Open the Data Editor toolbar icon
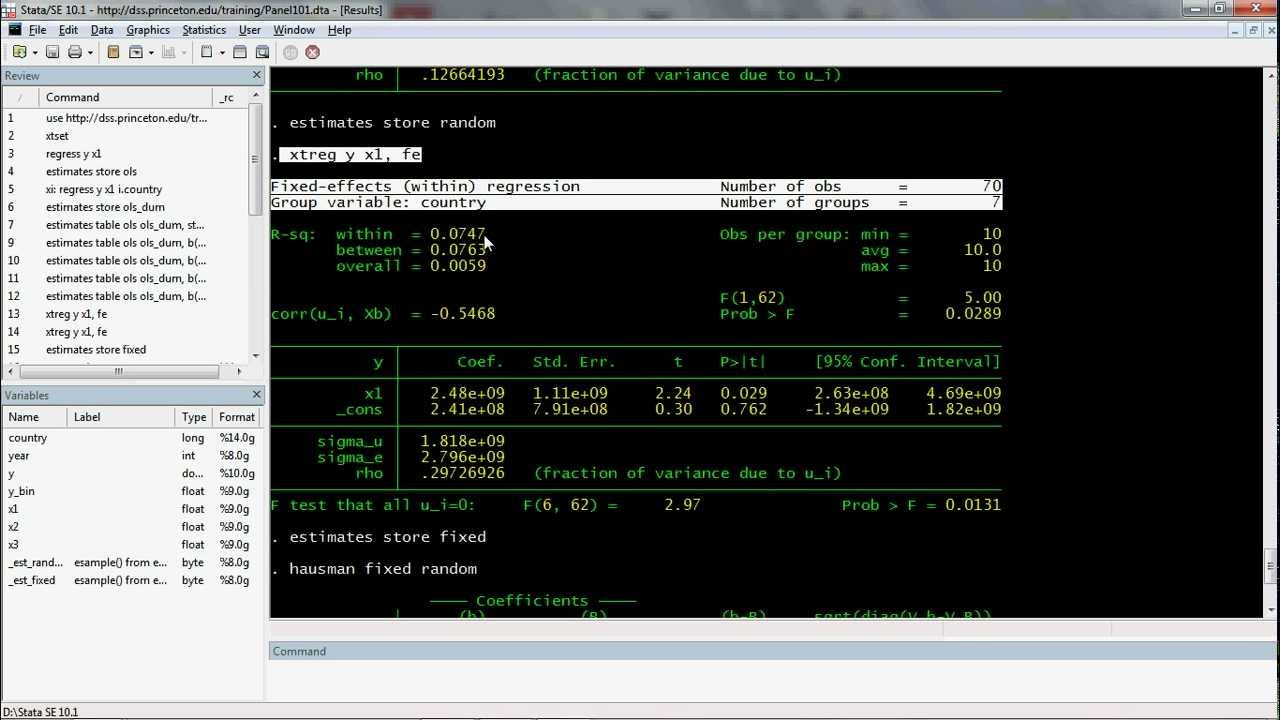1280x720 pixels. [240, 52]
